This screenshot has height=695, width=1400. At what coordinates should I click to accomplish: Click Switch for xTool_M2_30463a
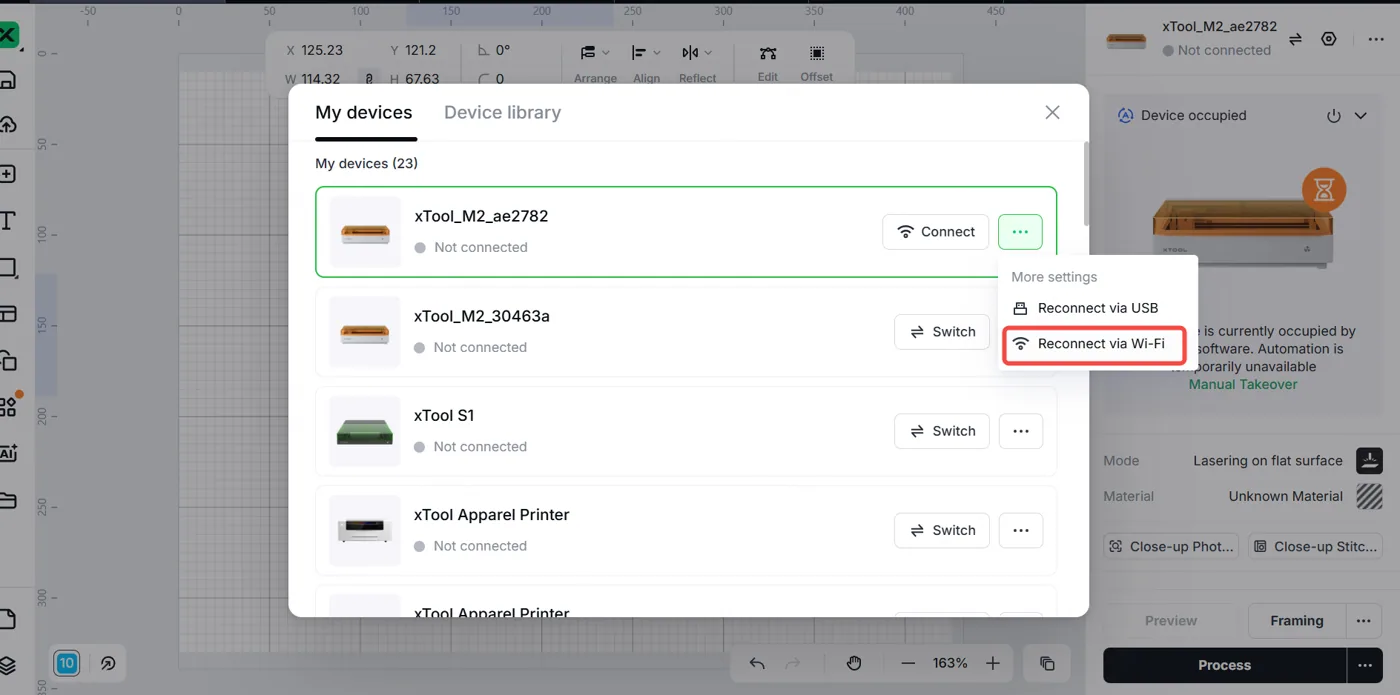(x=942, y=332)
